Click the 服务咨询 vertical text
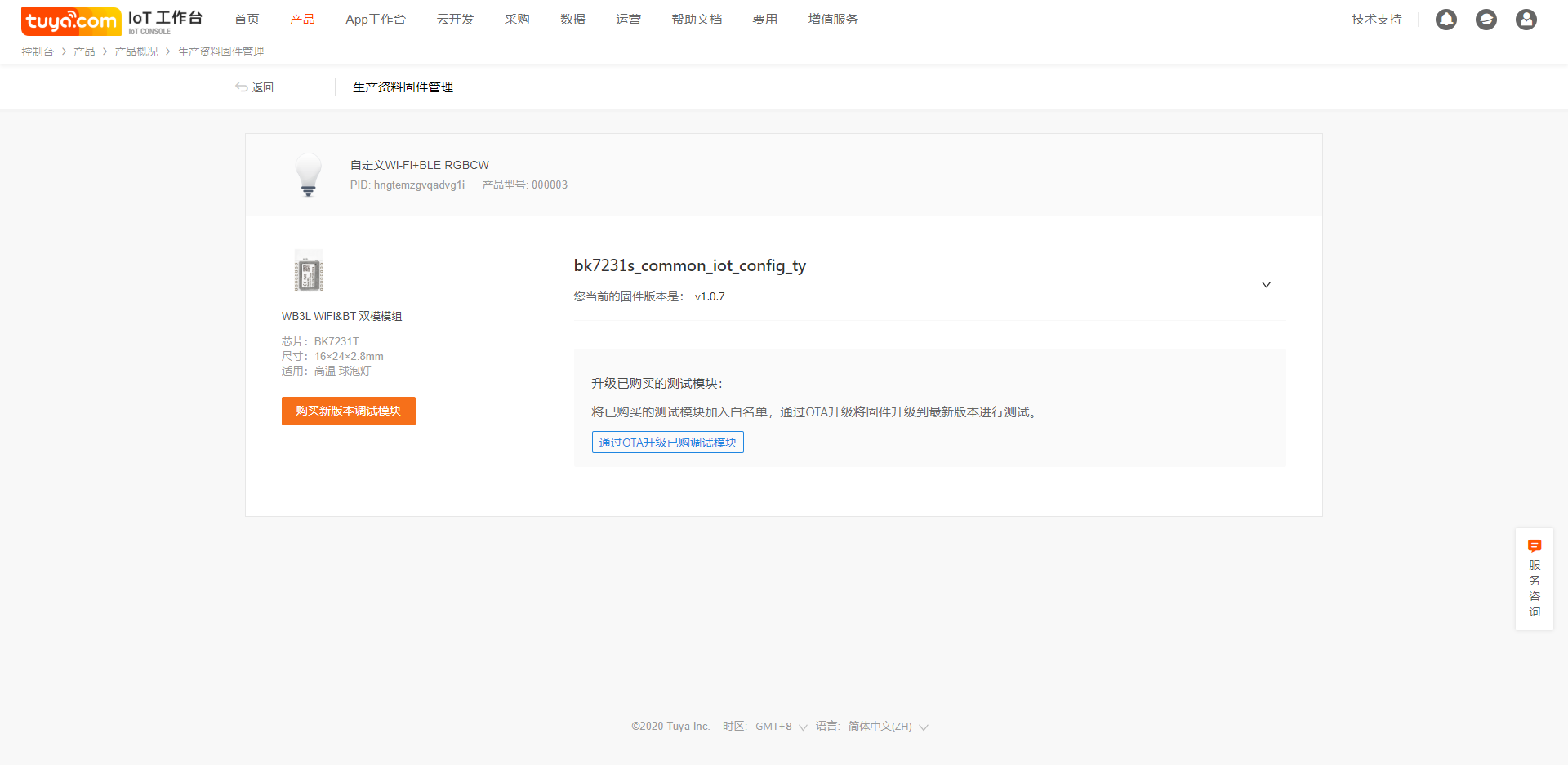The width and height of the screenshot is (1568, 765). (1535, 588)
